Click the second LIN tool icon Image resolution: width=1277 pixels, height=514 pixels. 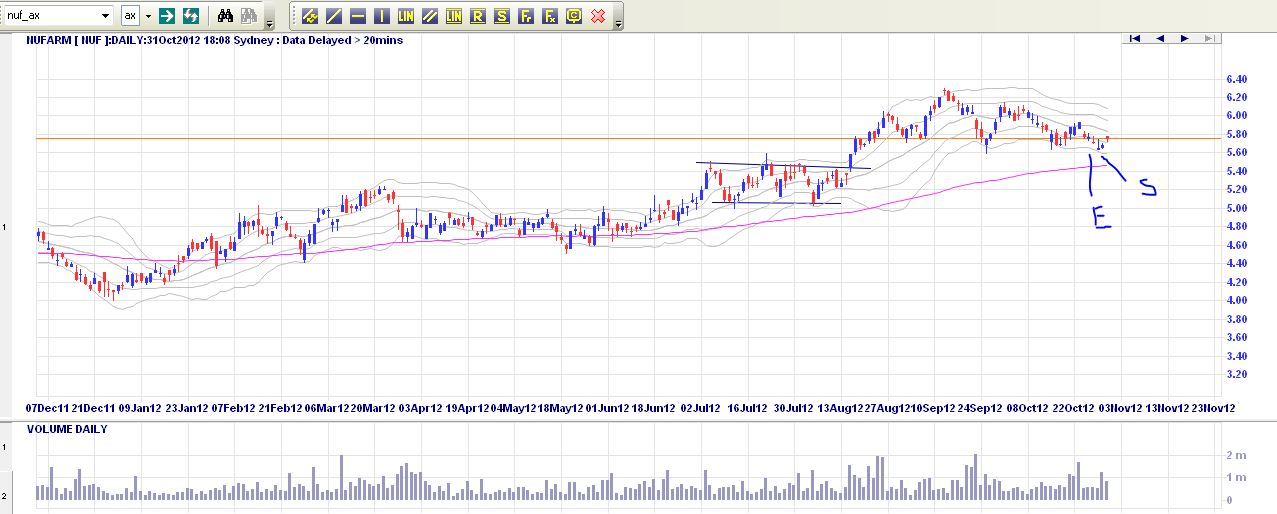pos(454,16)
